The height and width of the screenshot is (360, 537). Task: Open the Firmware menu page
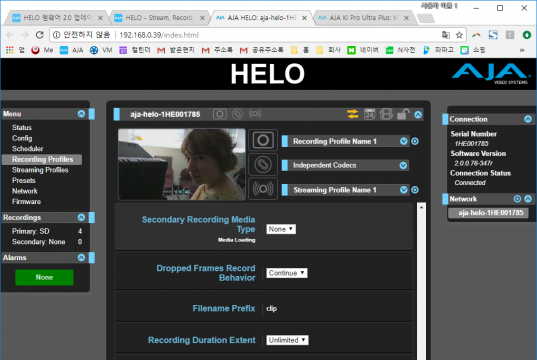click(26, 202)
